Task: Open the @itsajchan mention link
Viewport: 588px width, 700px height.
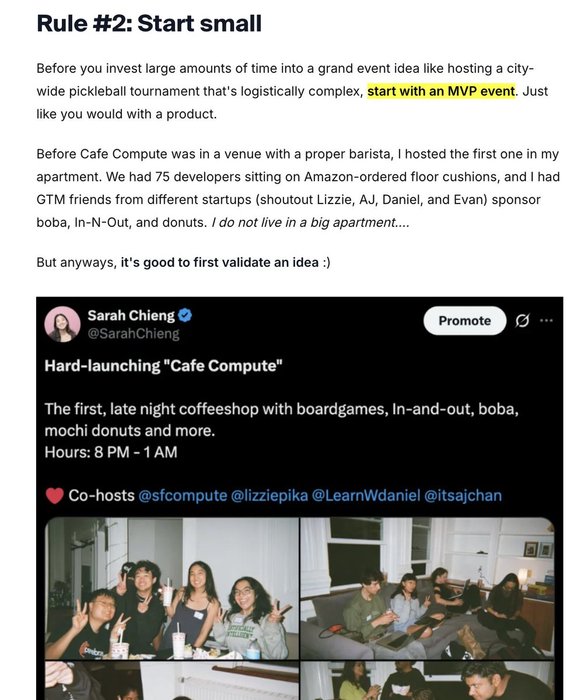Action: click(463, 496)
